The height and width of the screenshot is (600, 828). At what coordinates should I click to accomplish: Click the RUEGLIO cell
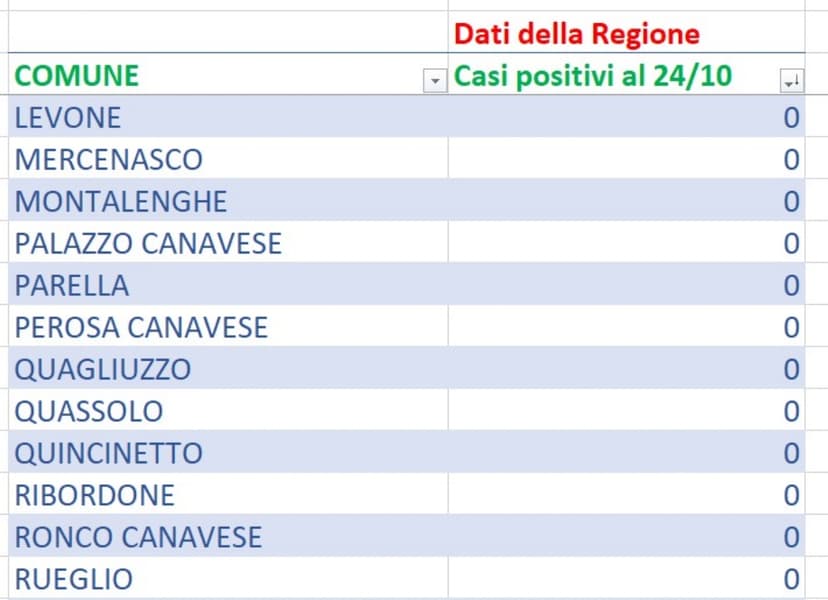(74, 579)
